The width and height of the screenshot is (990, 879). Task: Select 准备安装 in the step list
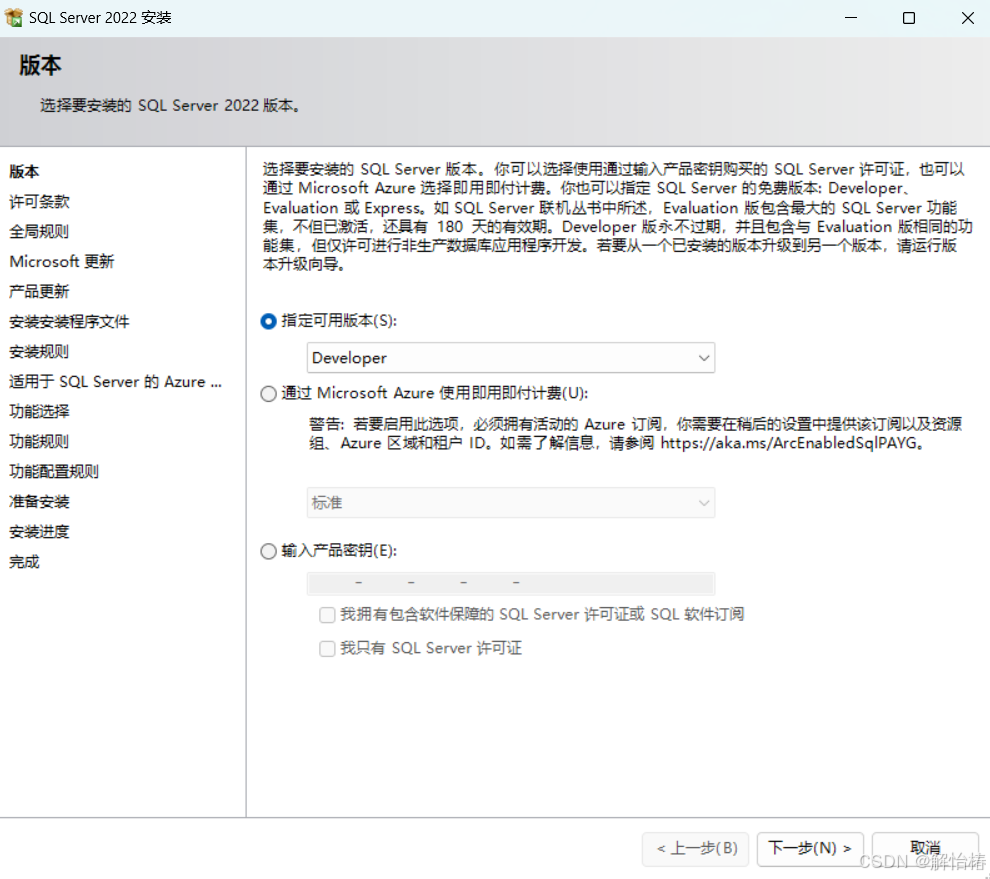[39, 502]
